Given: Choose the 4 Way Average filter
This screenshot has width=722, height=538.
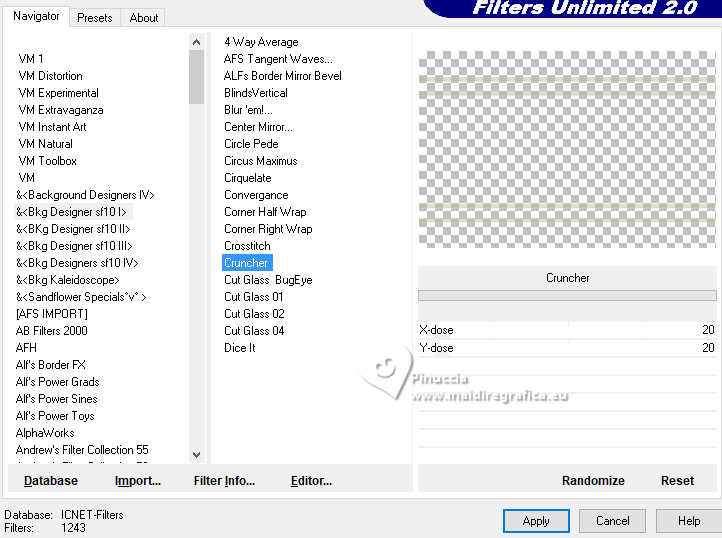Looking at the screenshot, I should [x=261, y=42].
